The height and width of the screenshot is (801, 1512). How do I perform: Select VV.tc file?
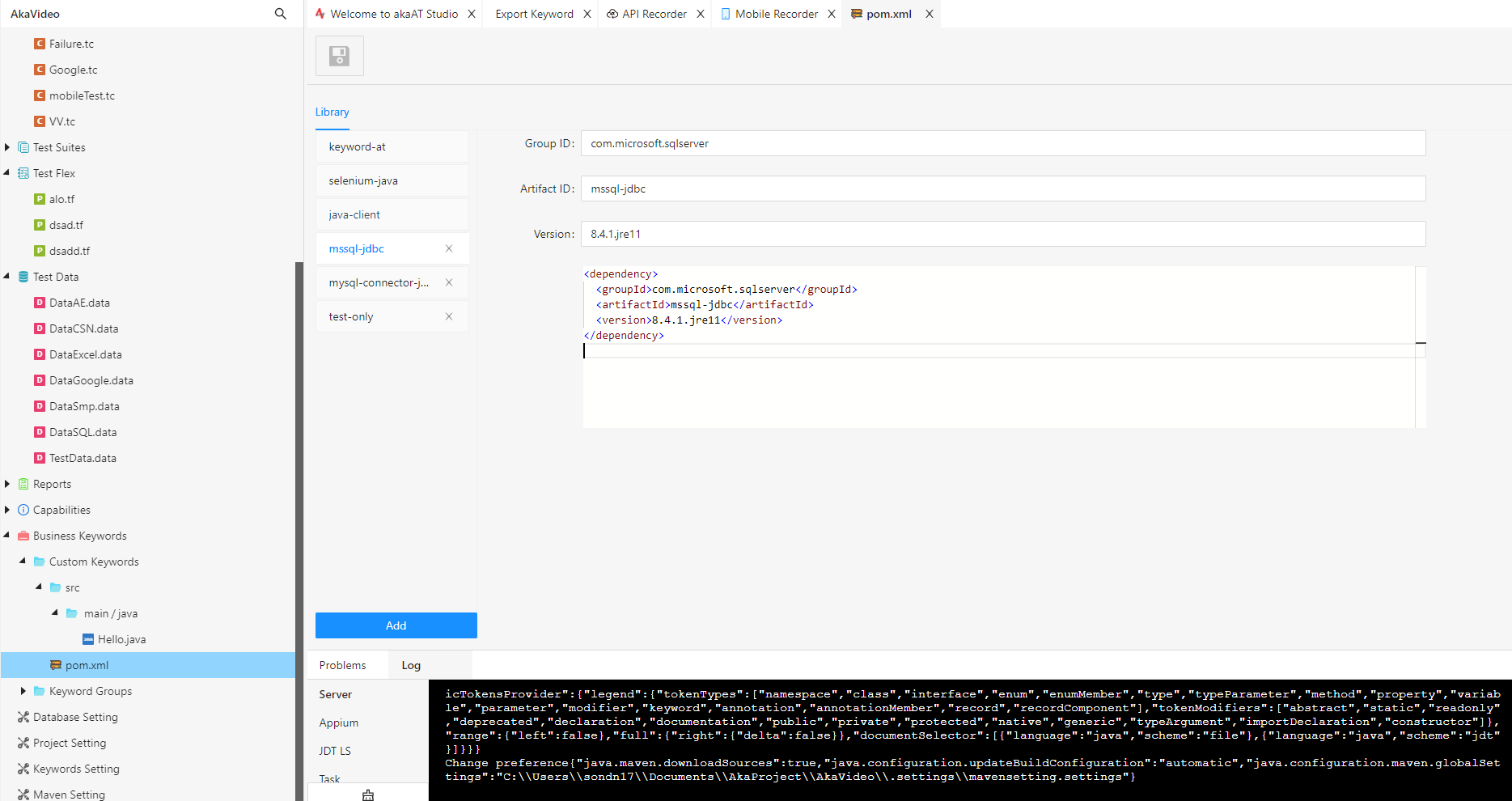click(x=61, y=121)
